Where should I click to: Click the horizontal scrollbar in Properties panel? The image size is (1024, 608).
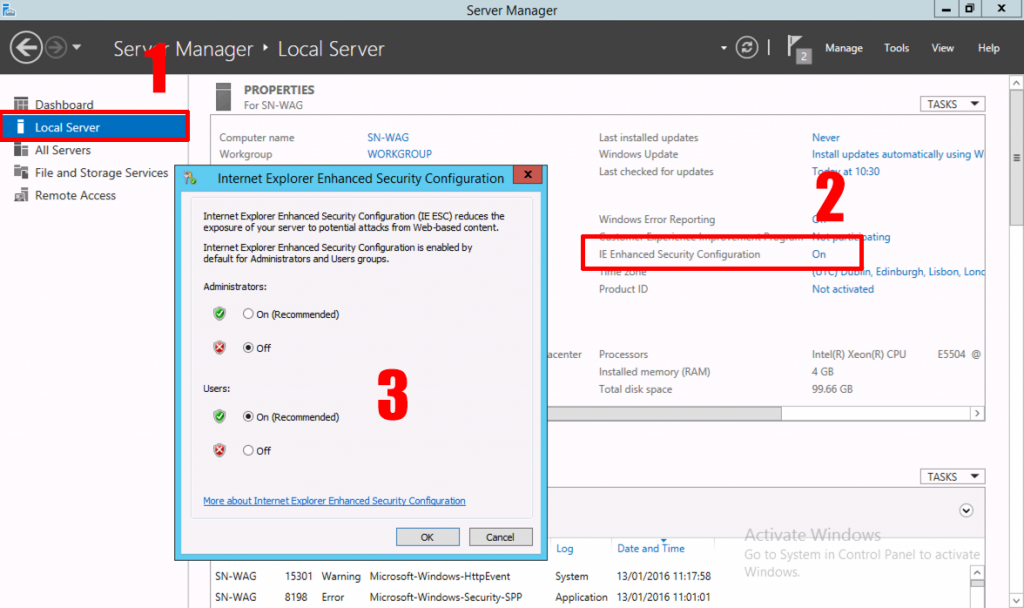click(760, 413)
